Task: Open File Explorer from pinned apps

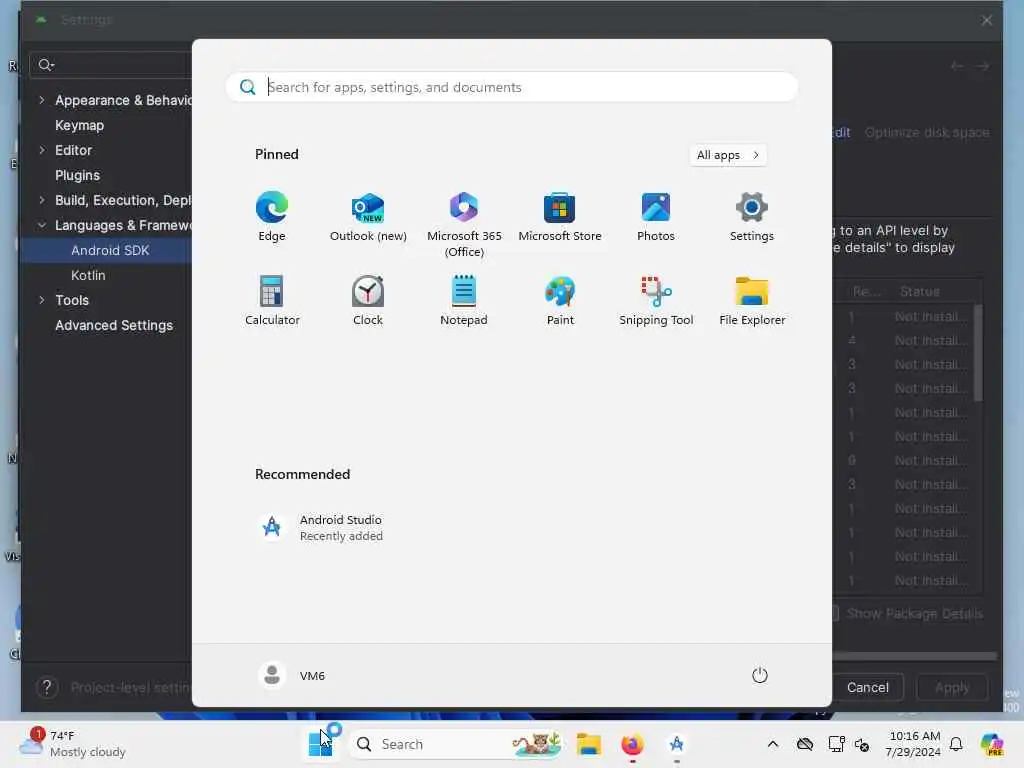Action: pos(752,300)
